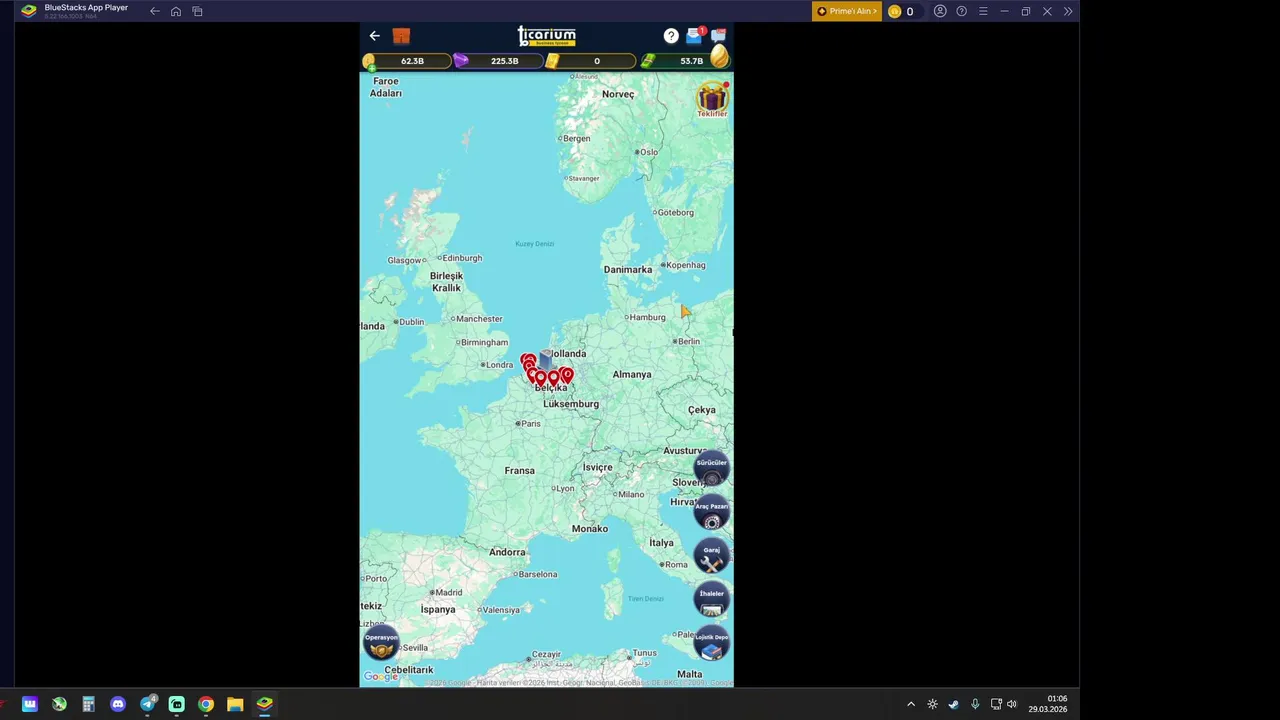
Task: Go to BlueStacks home screen
Action: (176, 11)
